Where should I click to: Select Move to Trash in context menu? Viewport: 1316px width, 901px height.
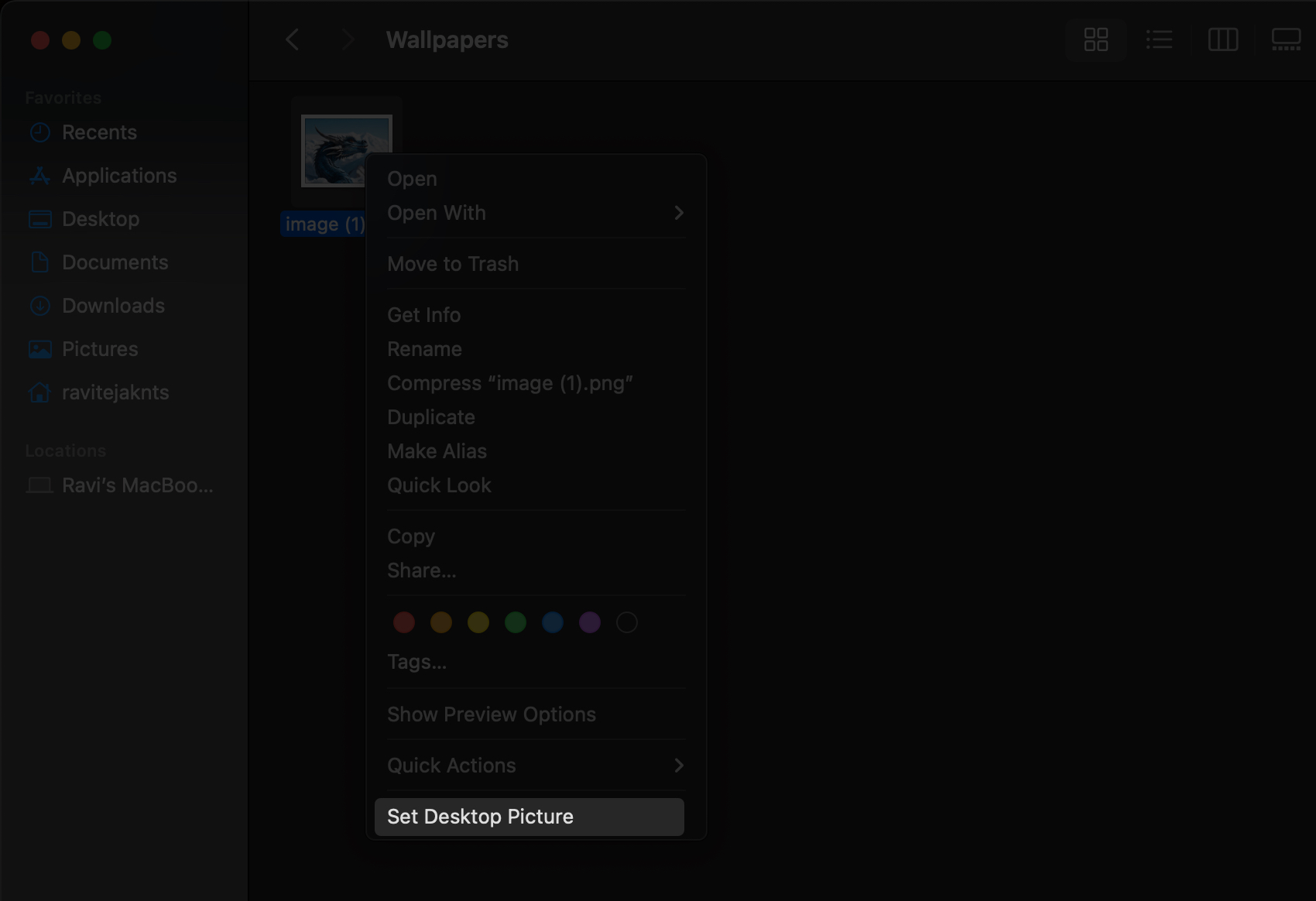click(453, 263)
